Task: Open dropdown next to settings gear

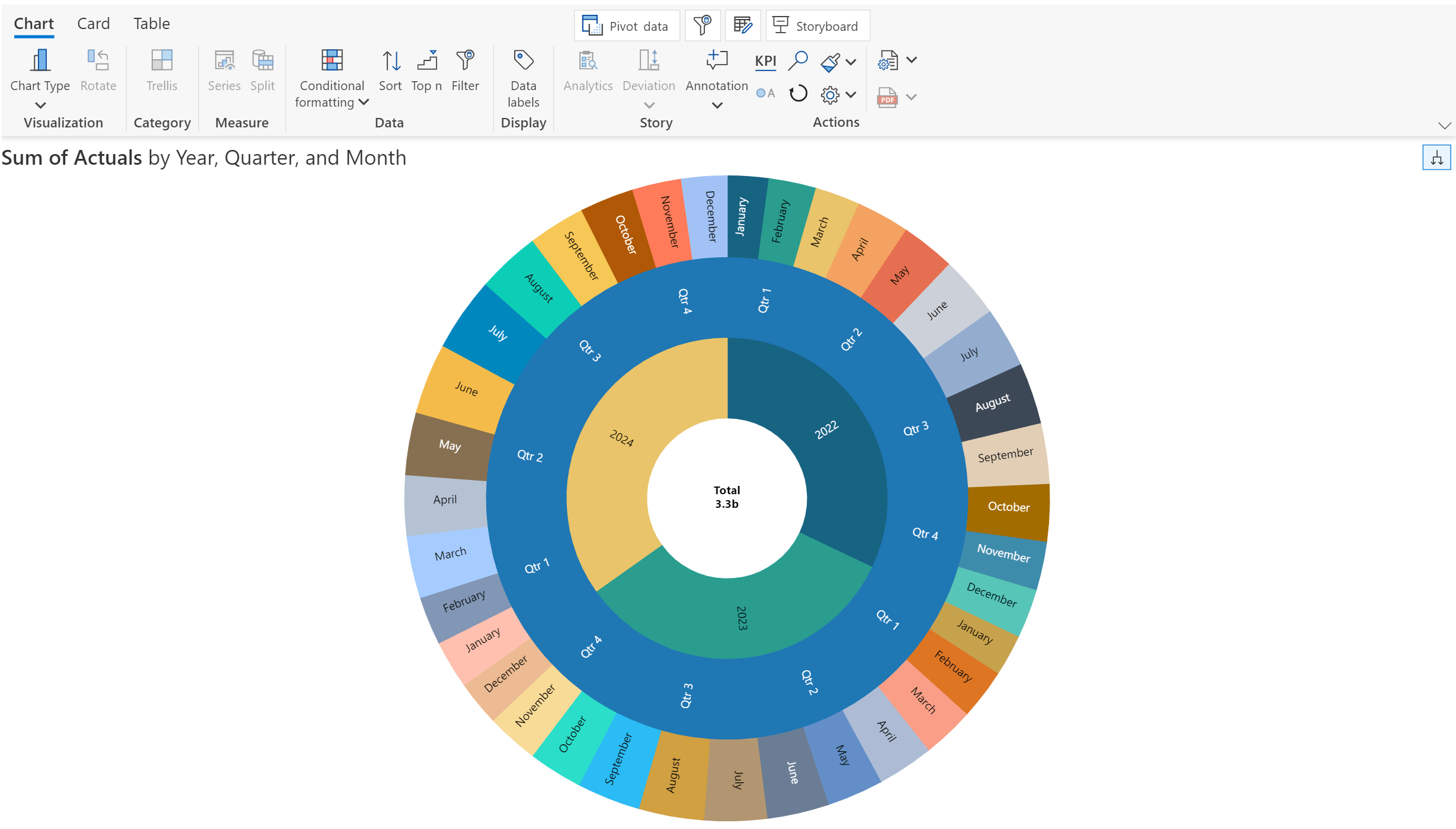Action: [x=851, y=95]
